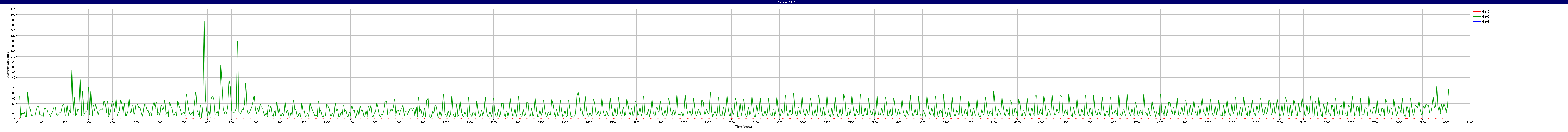This screenshot has height=132, width=1568.
Task: Click the 'Time (secs.)' x-axis label
Action: pos(743,126)
